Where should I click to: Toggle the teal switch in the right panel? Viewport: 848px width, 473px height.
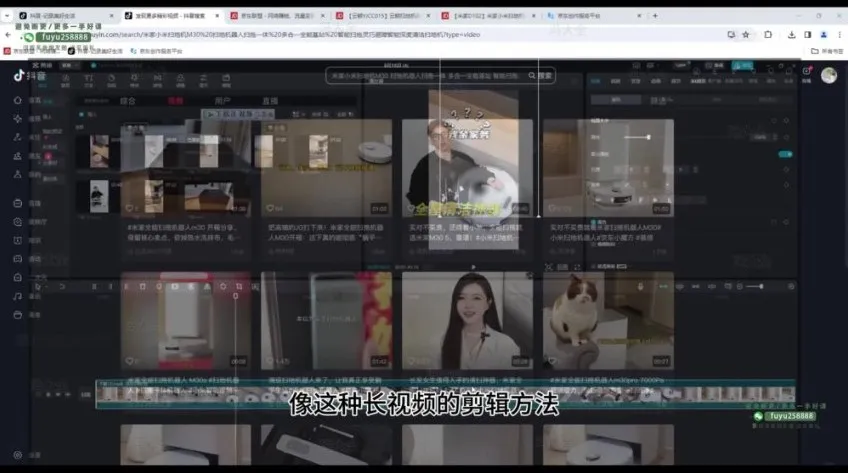(785, 154)
